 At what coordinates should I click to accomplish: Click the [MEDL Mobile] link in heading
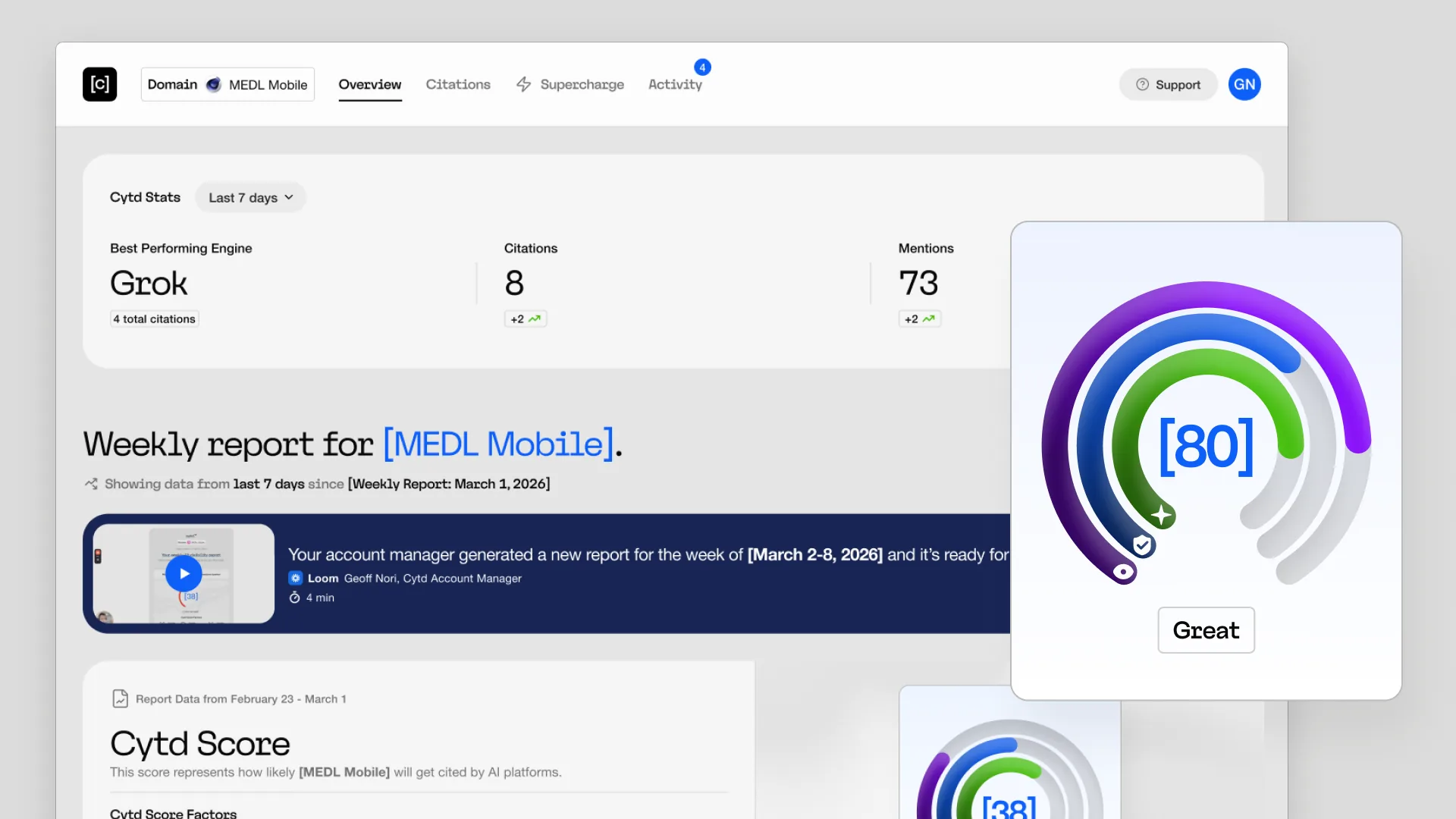point(498,444)
